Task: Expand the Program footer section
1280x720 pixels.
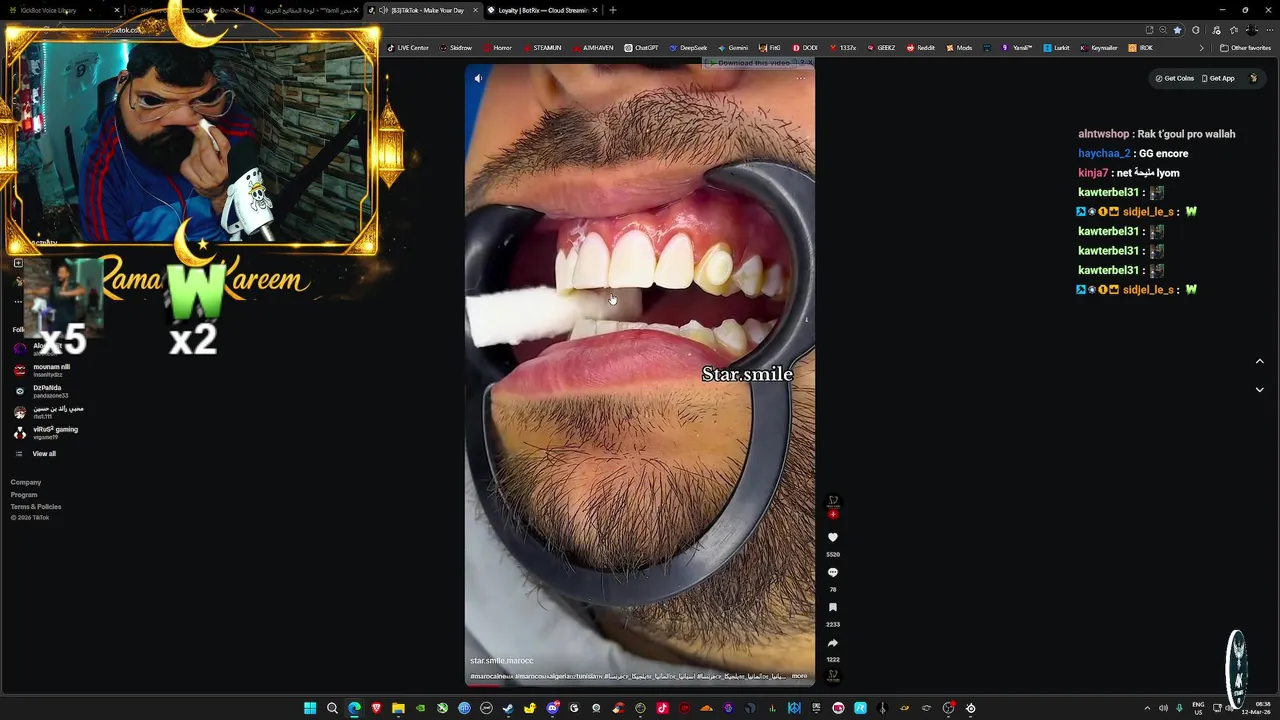Action: (24, 495)
